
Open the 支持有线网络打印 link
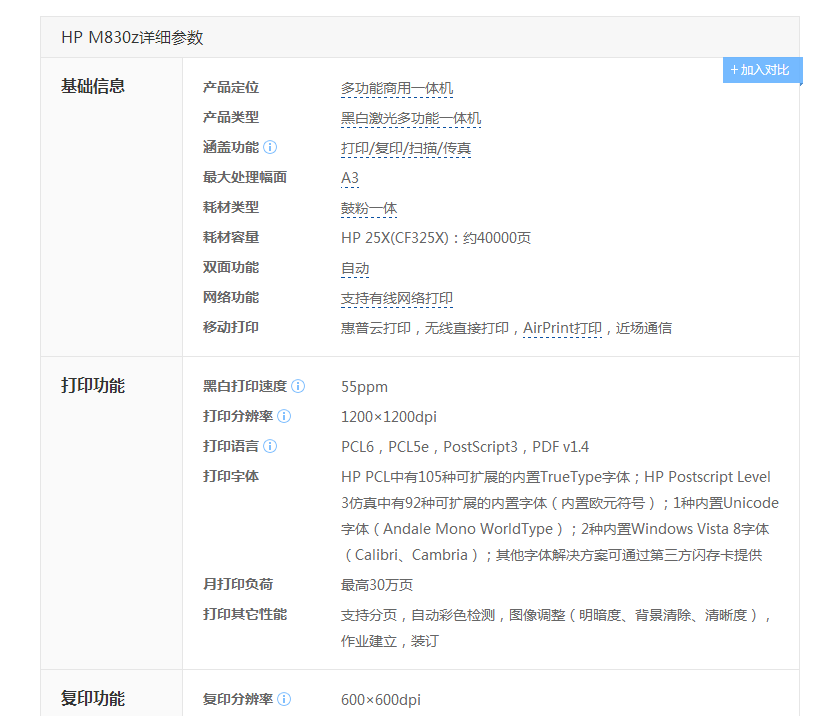(x=397, y=298)
